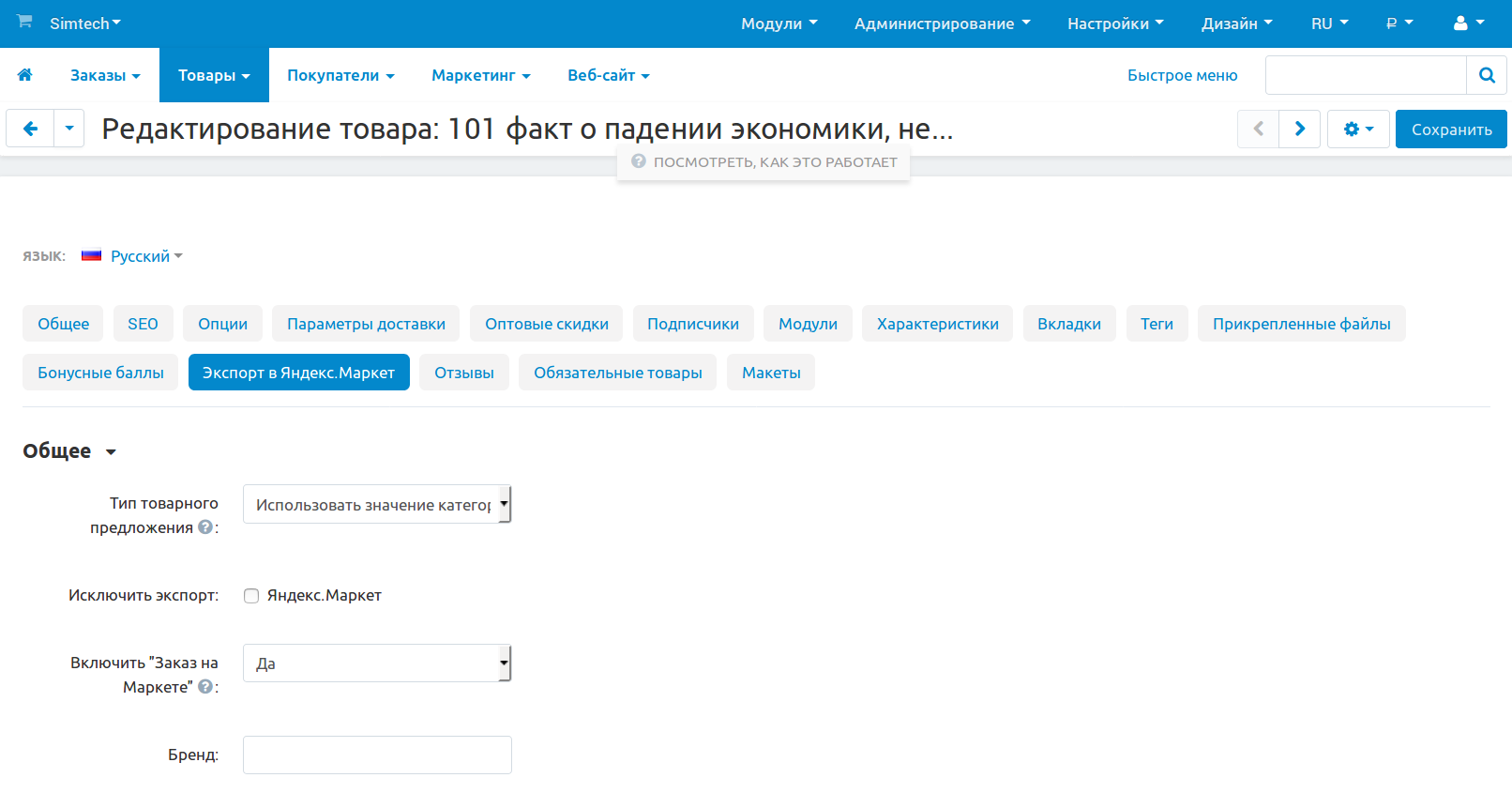This screenshot has height=793, width=1512.
Task: Open the gear settings menu
Action: [1357, 129]
